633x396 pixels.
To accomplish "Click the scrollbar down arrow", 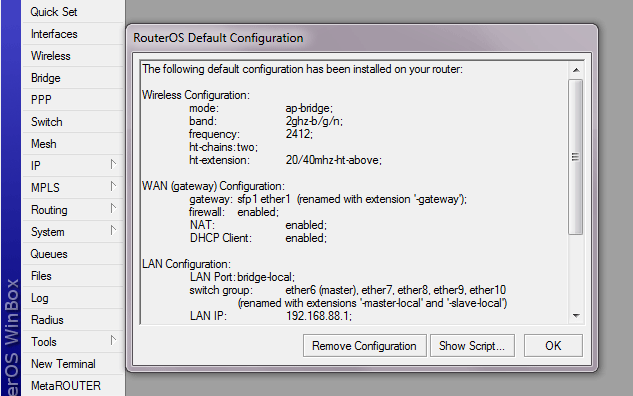I will coord(576,316).
